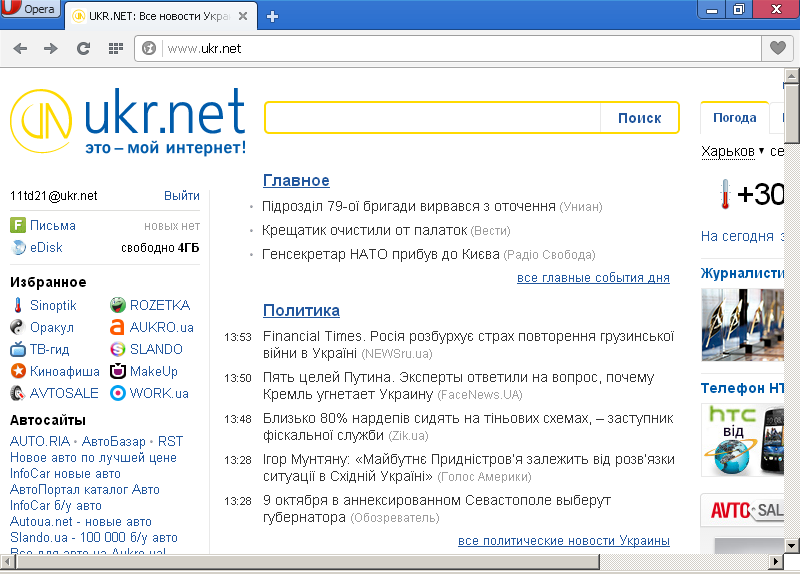
Task: Click the horizontal scrollbar thumb
Action: tap(308, 562)
